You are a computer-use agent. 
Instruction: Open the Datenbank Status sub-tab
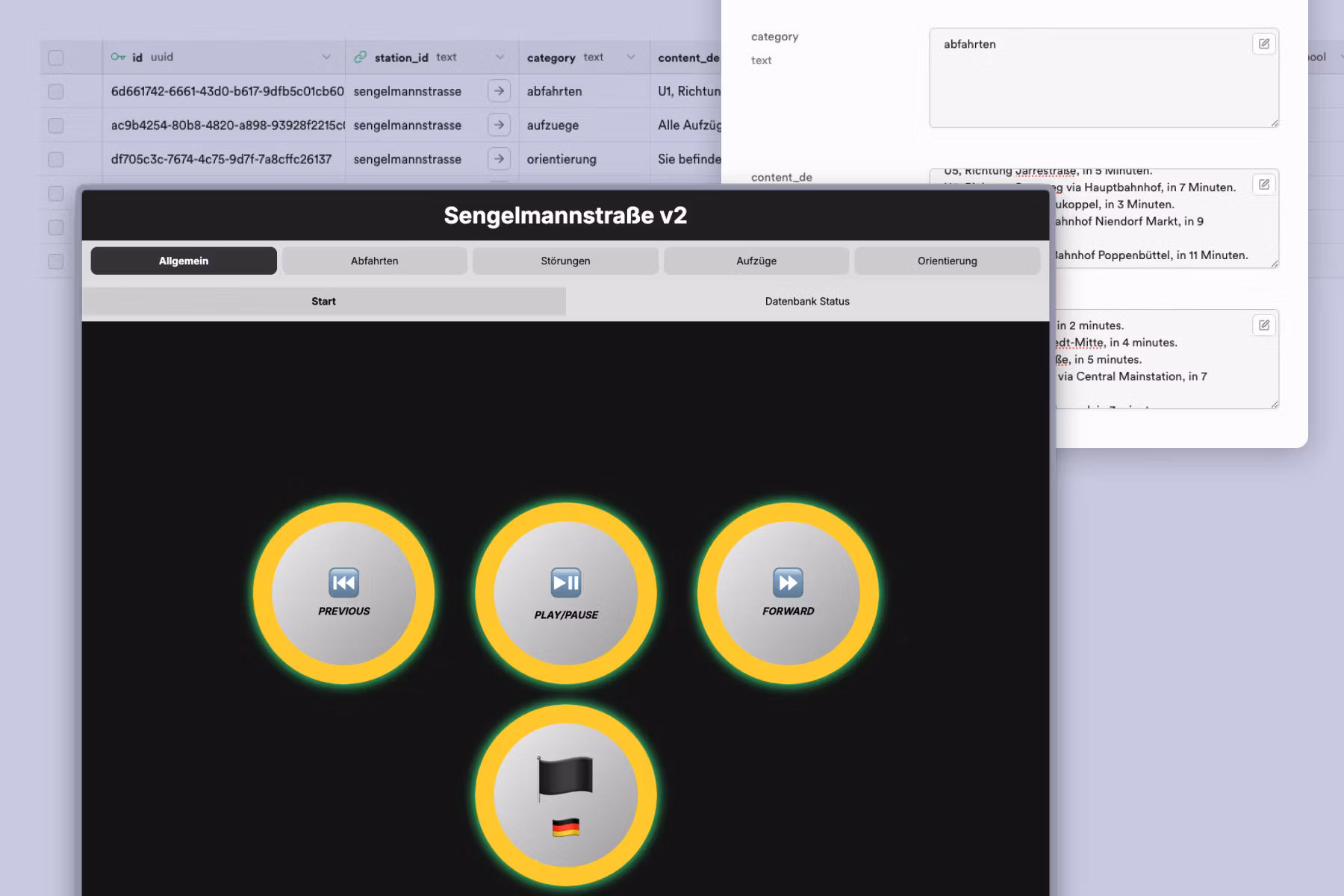[x=806, y=301]
